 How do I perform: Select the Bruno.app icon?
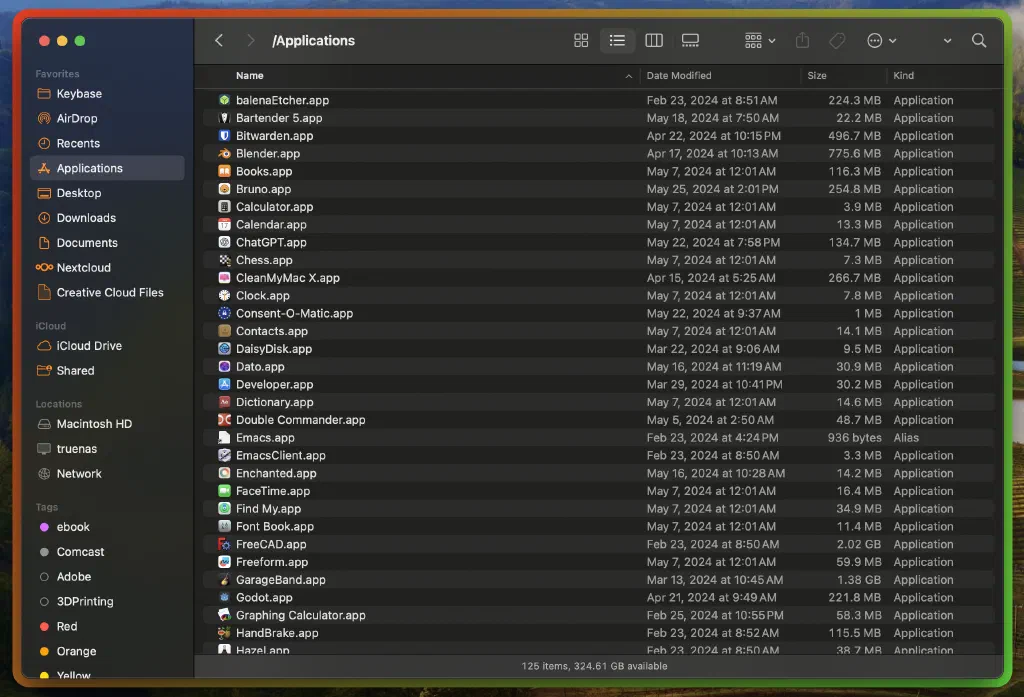(224, 189)
